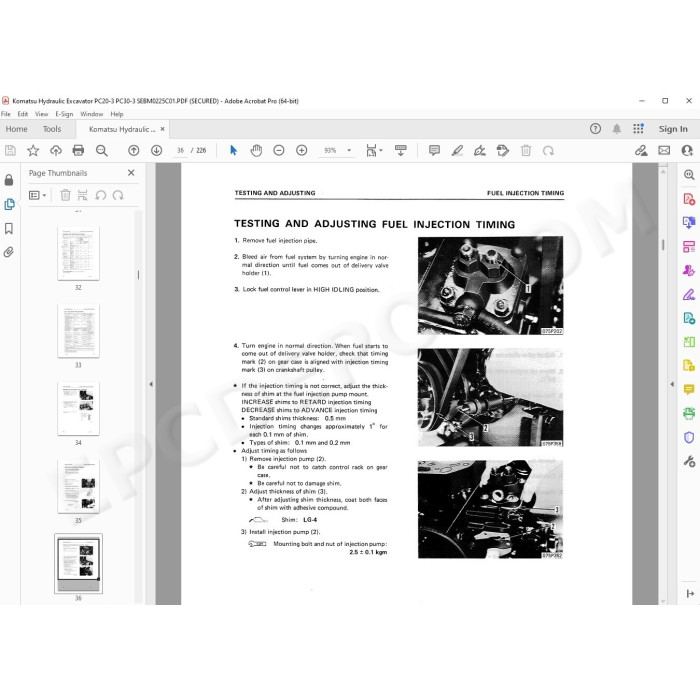
Task: Open More Tools wrench icon
Action: pyautogui.click(x=689, y=461)
